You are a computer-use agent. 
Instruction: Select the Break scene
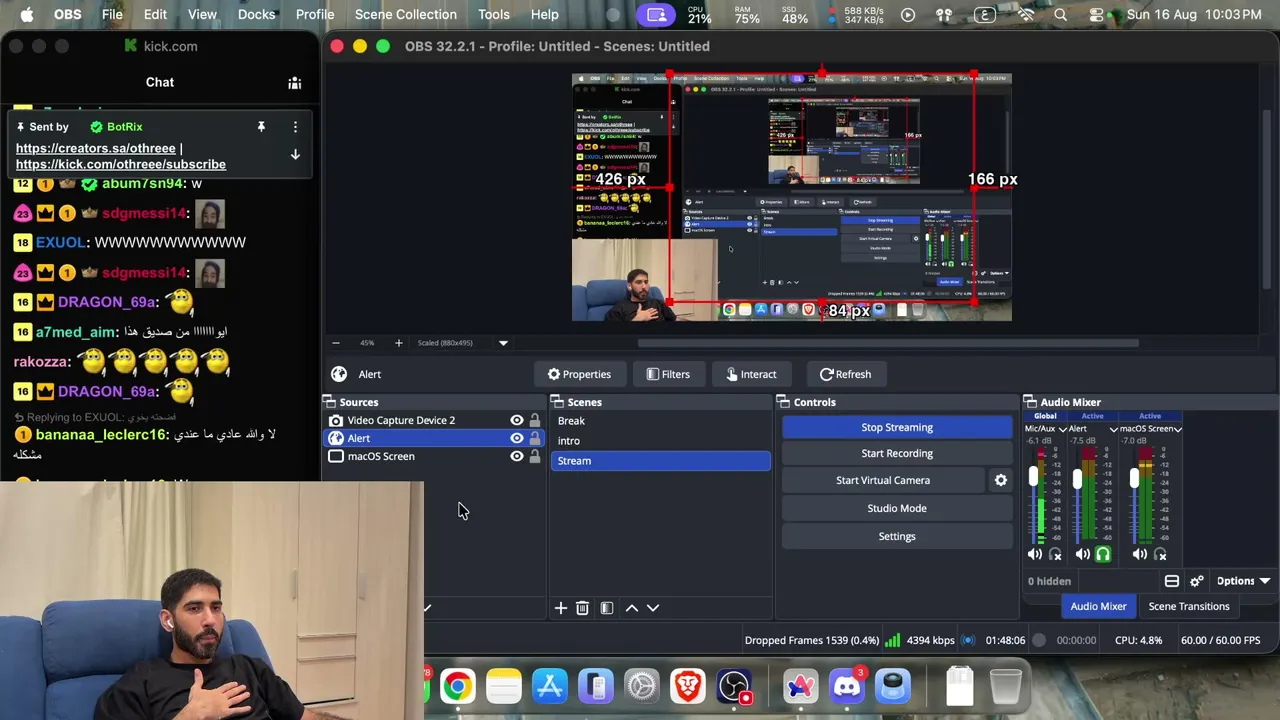pos(660,421)
